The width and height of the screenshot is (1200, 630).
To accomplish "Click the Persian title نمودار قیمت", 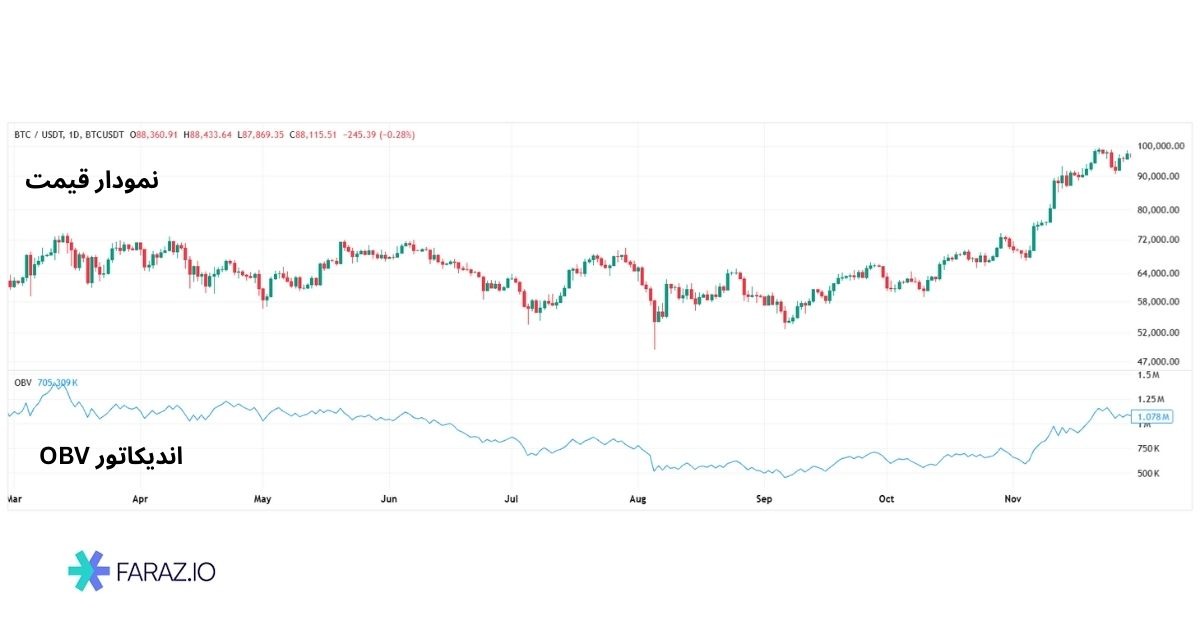I will pyautogui.click(x=92, y=181).
